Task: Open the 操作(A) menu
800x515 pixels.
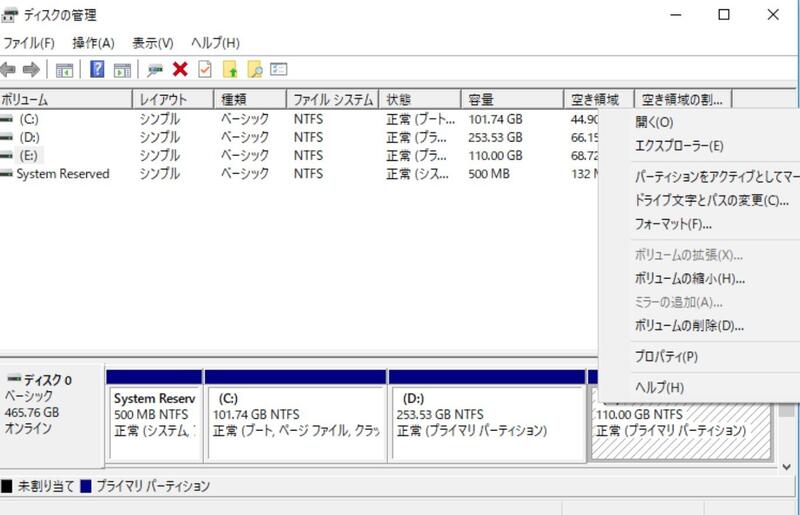Action: [x=93, y=43]
